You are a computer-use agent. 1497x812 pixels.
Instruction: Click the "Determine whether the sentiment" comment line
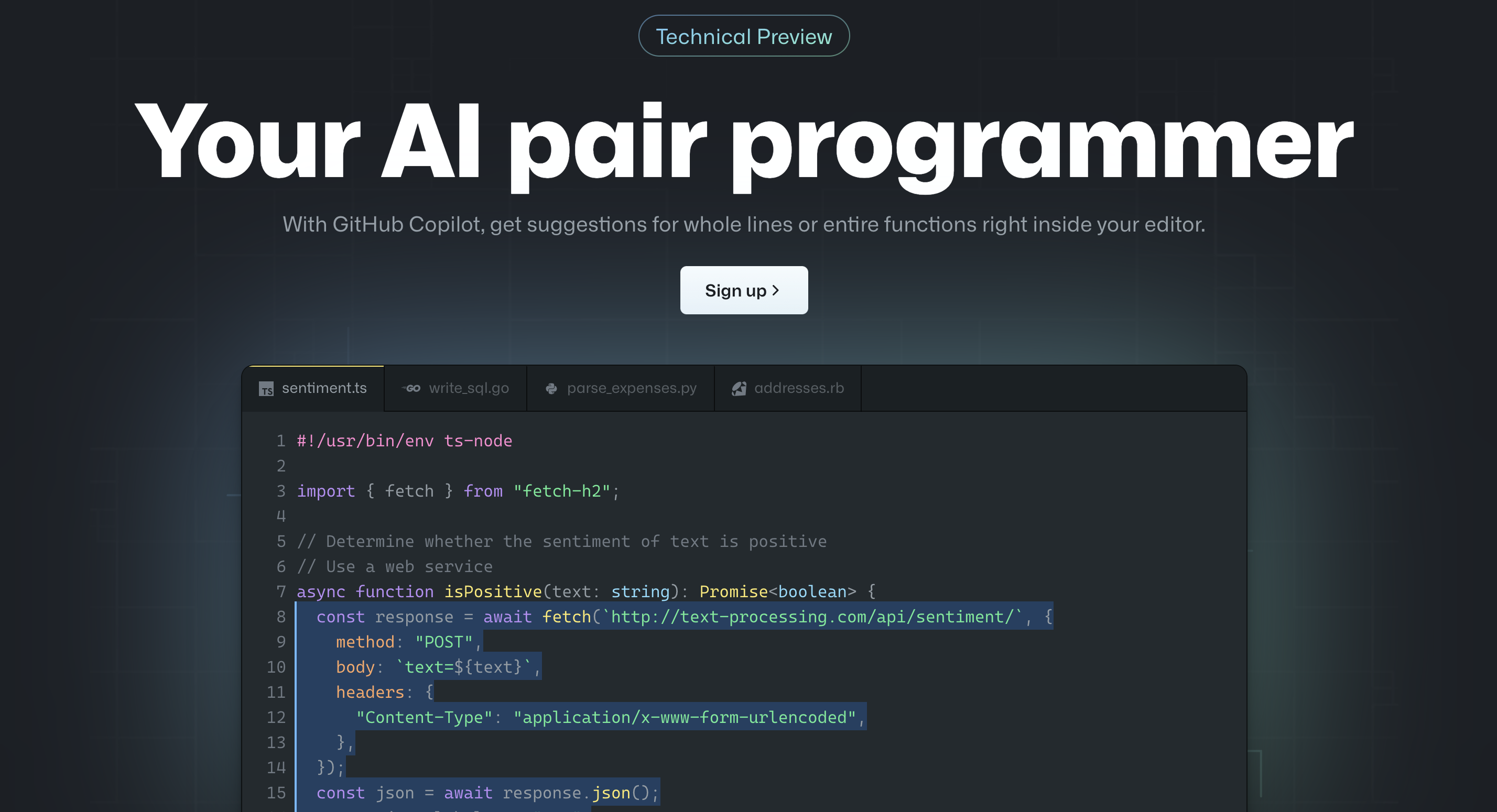pyautogui.click(x=561, y=541)
